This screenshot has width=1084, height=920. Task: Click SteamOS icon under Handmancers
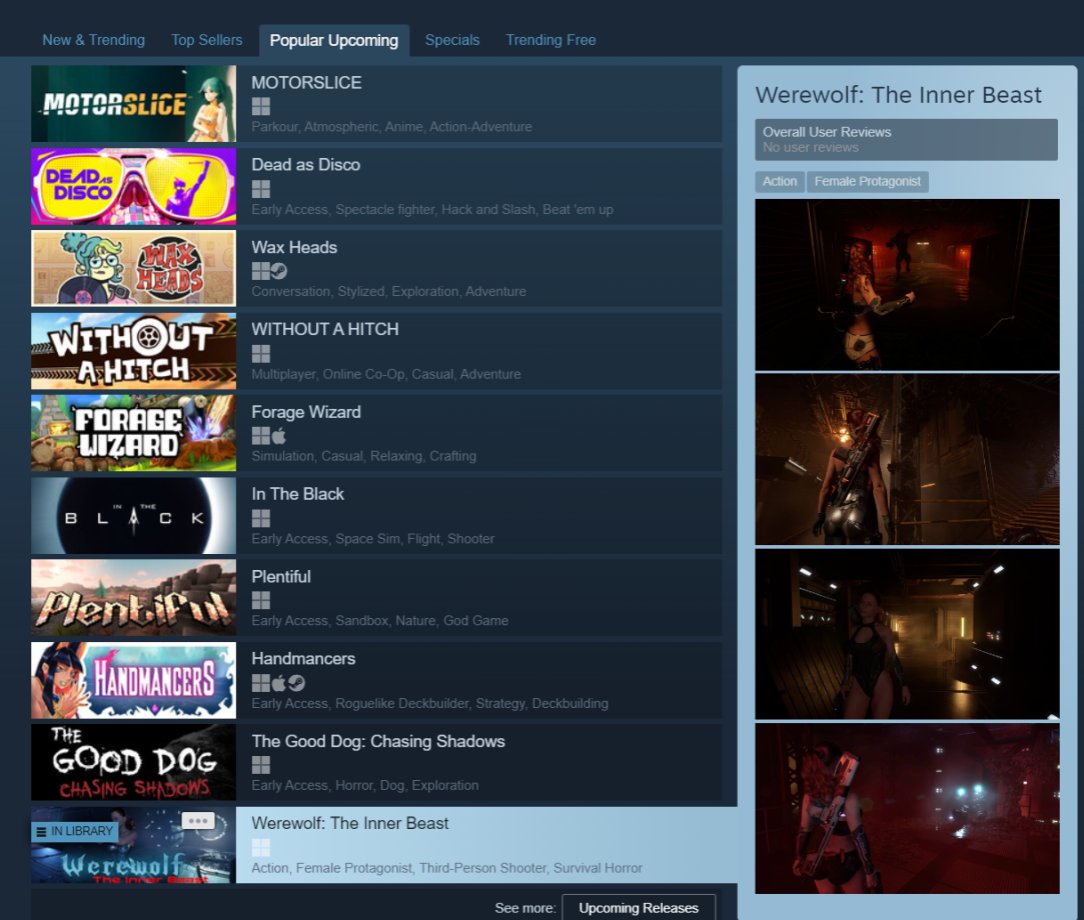297,683
